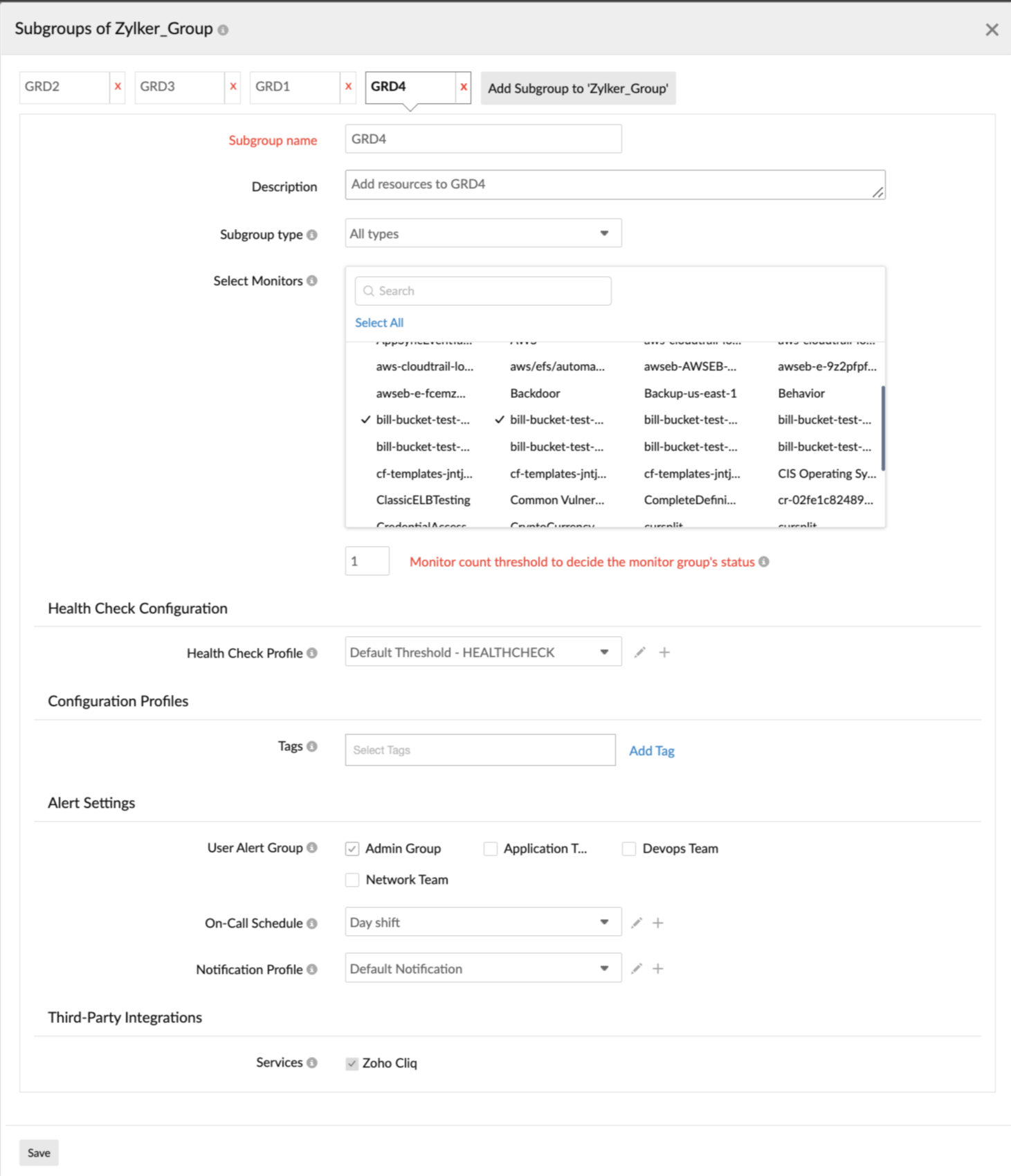Click the Select All monitors link
The height and width of the screenshot is (1176, 1011).
[379, 323]
